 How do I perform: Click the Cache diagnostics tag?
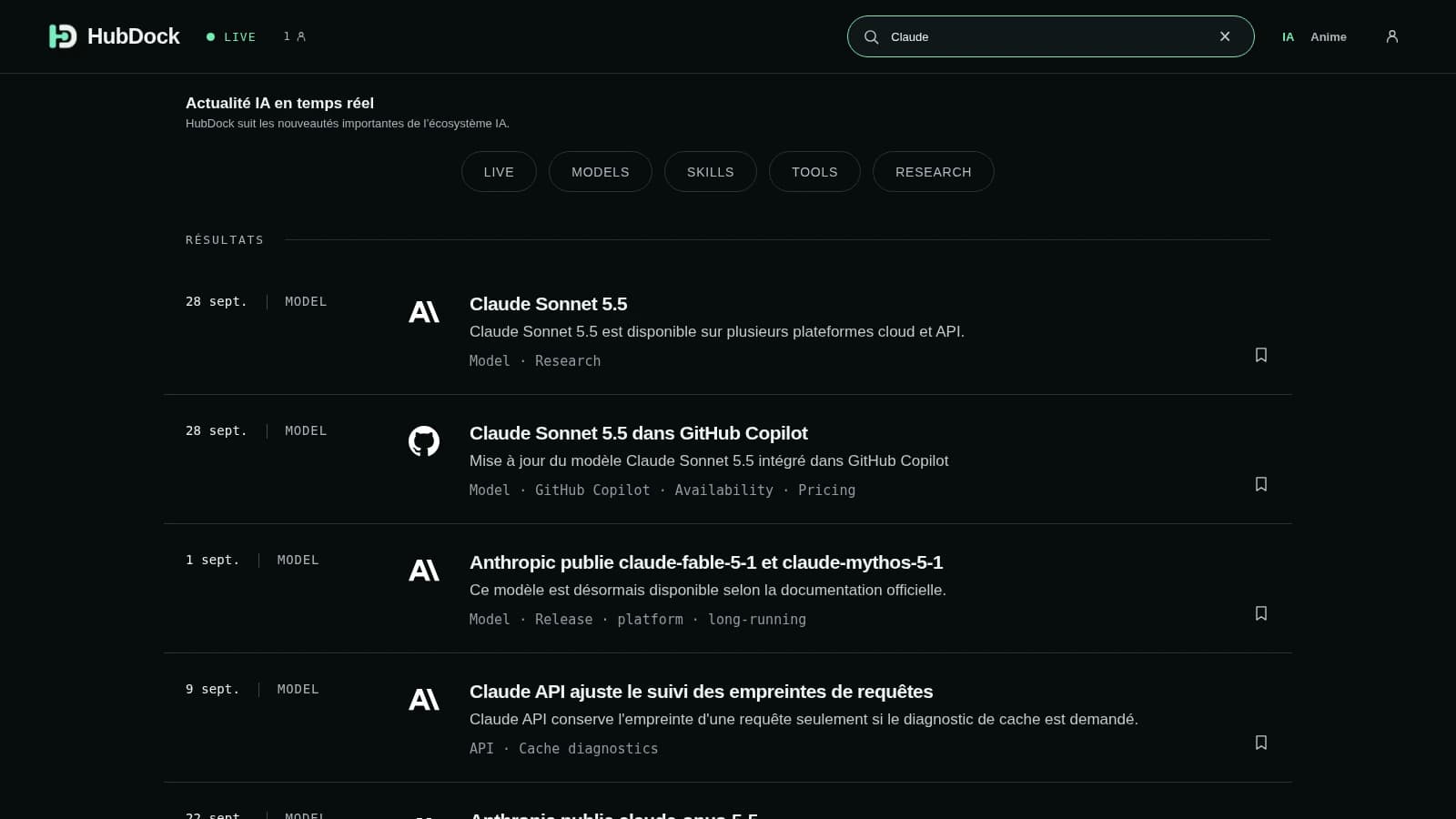tap(588, 749)
